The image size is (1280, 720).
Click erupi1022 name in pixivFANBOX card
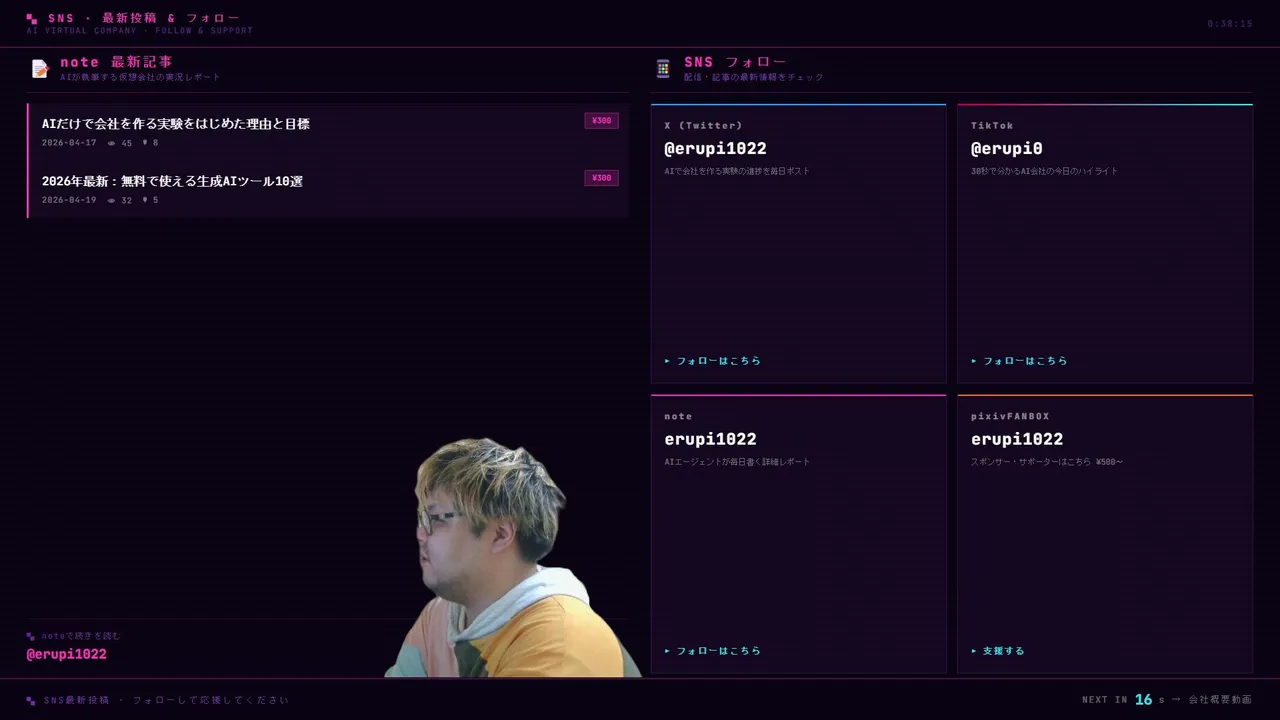click(x=1017, y=439)
